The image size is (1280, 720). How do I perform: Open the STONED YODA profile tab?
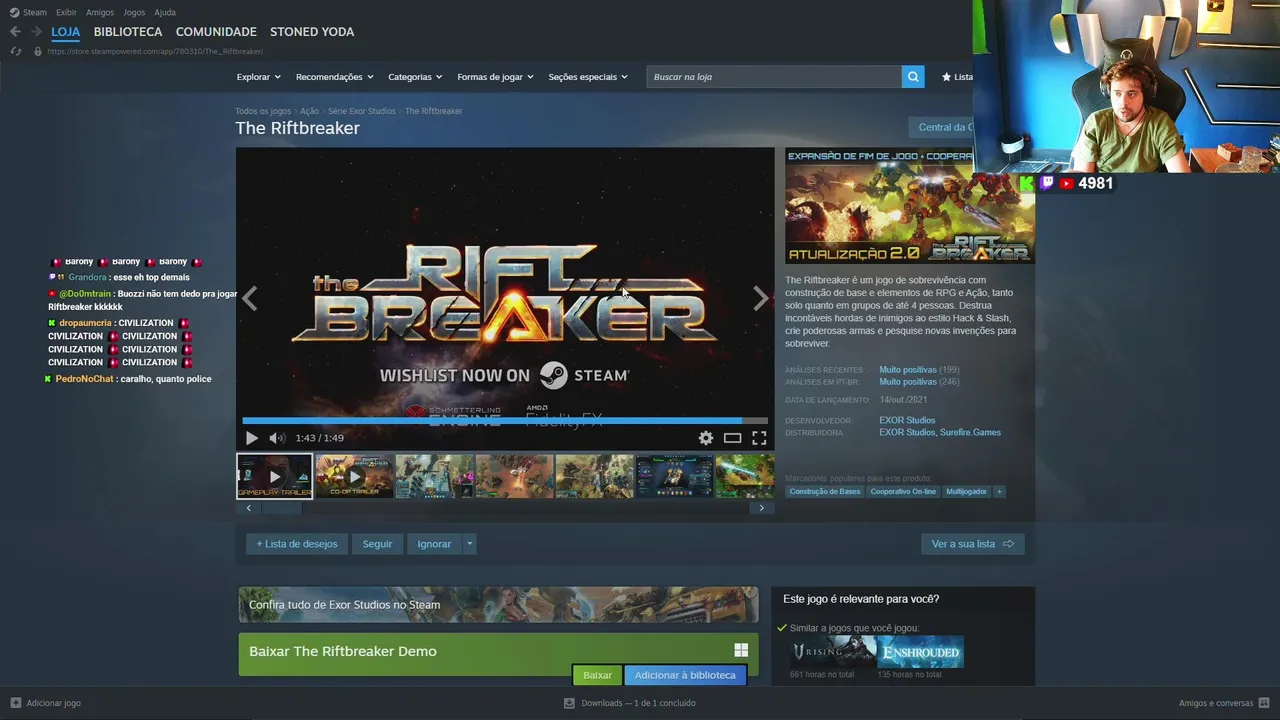point(312,32)
